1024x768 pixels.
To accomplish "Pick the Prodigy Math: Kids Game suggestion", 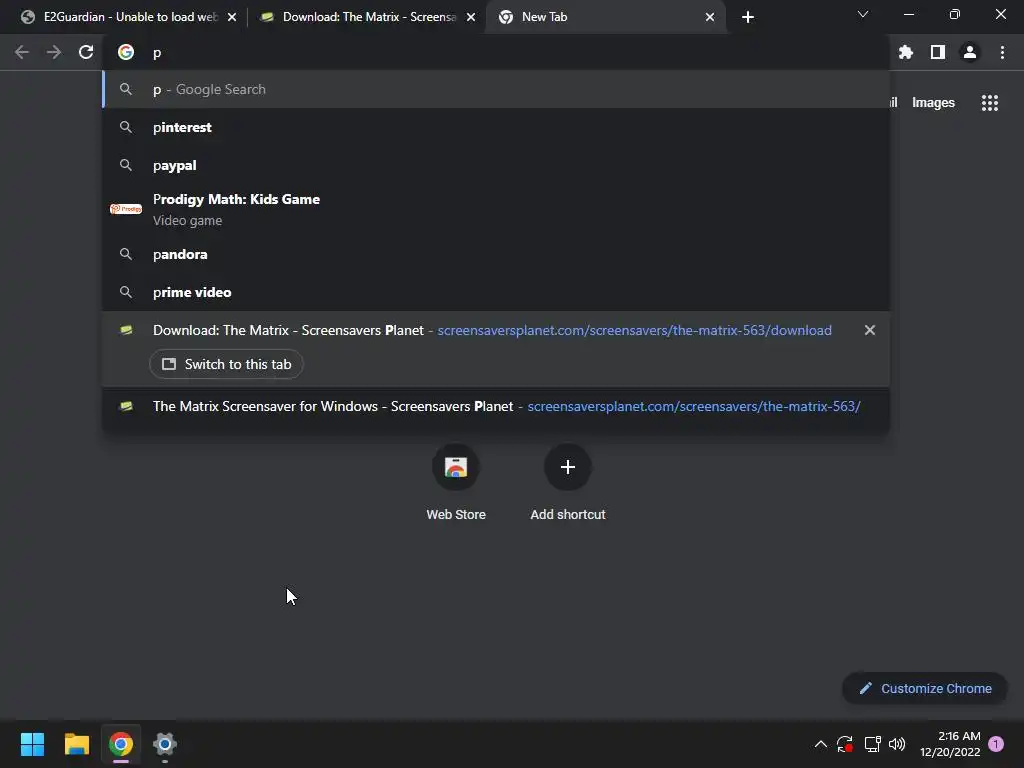I will pyautogui.click(x=496, y=210).
